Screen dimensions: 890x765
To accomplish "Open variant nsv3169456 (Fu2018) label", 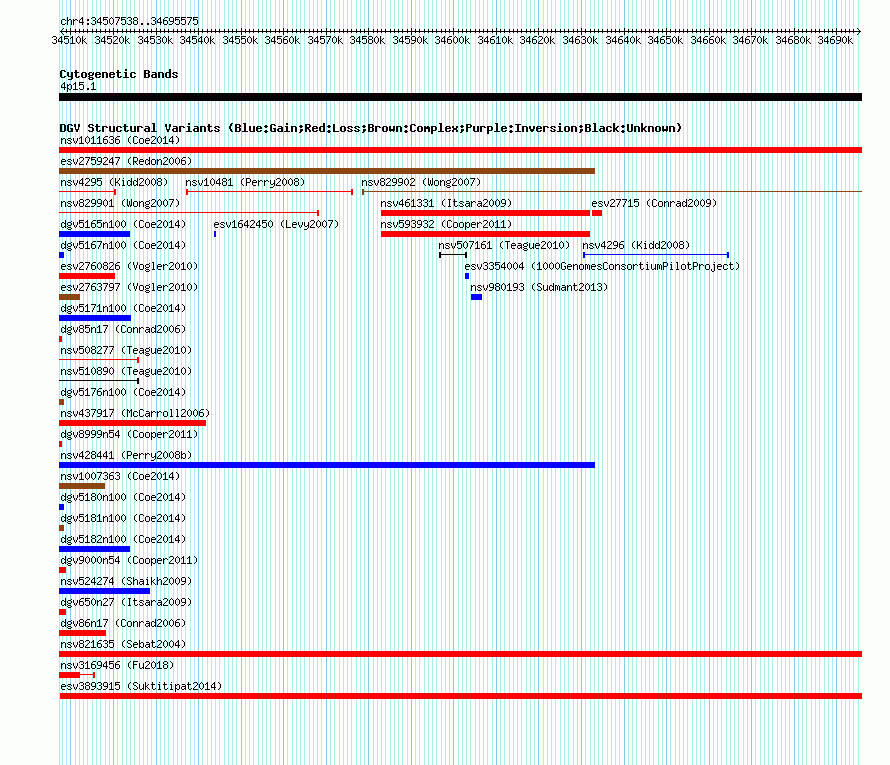I will 117,665.
